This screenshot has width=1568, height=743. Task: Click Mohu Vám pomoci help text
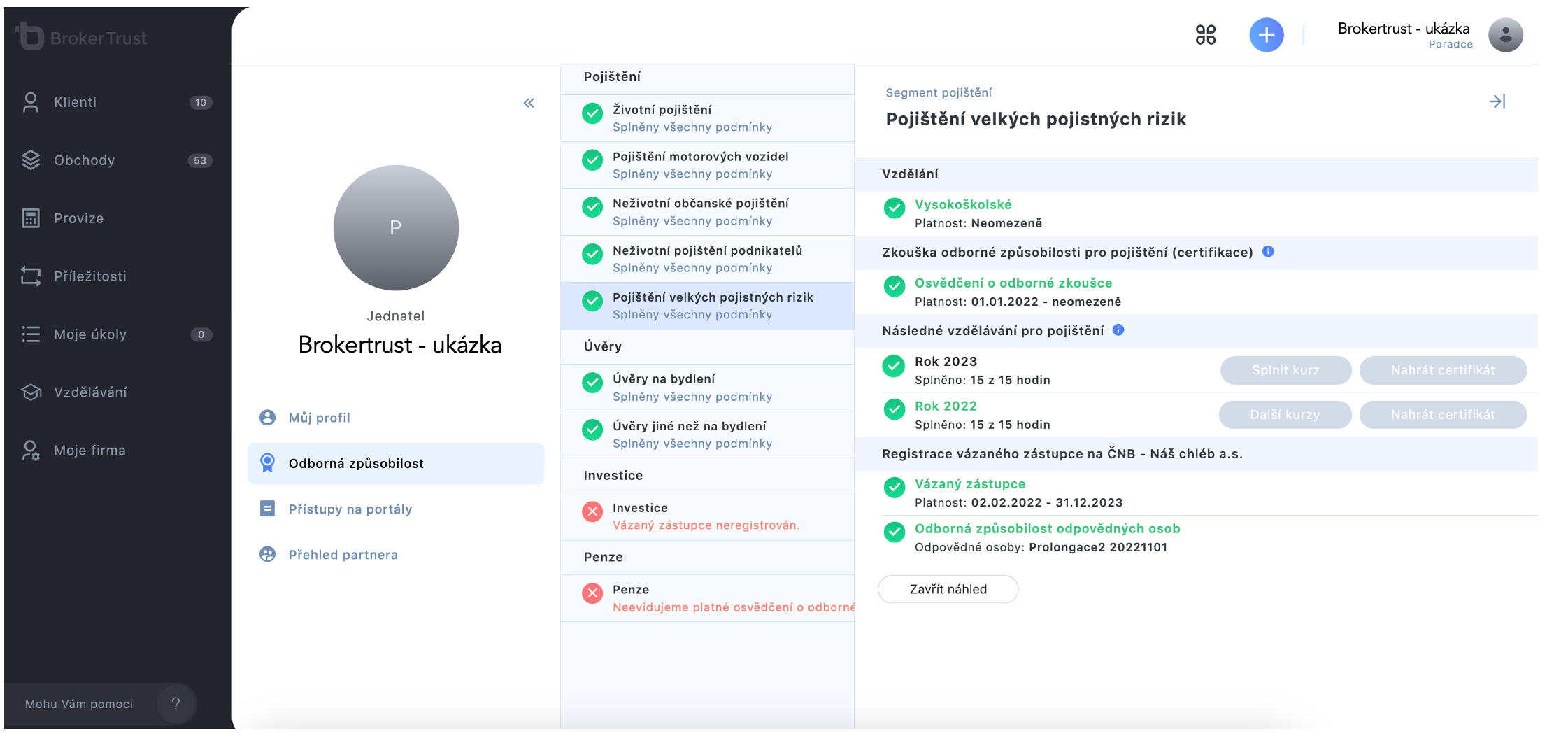coord(79,704)
